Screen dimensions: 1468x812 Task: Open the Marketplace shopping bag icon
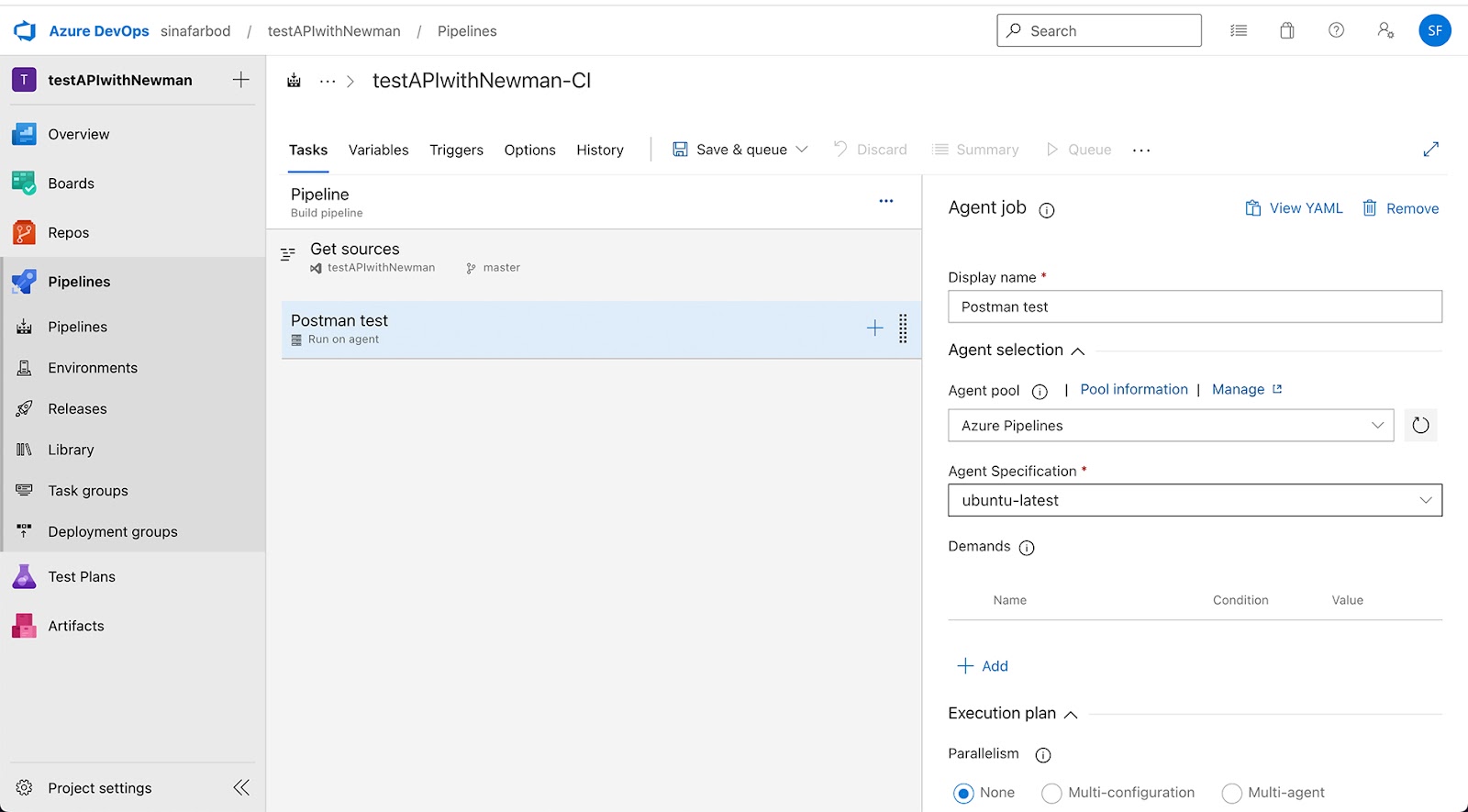[1287, 30]
